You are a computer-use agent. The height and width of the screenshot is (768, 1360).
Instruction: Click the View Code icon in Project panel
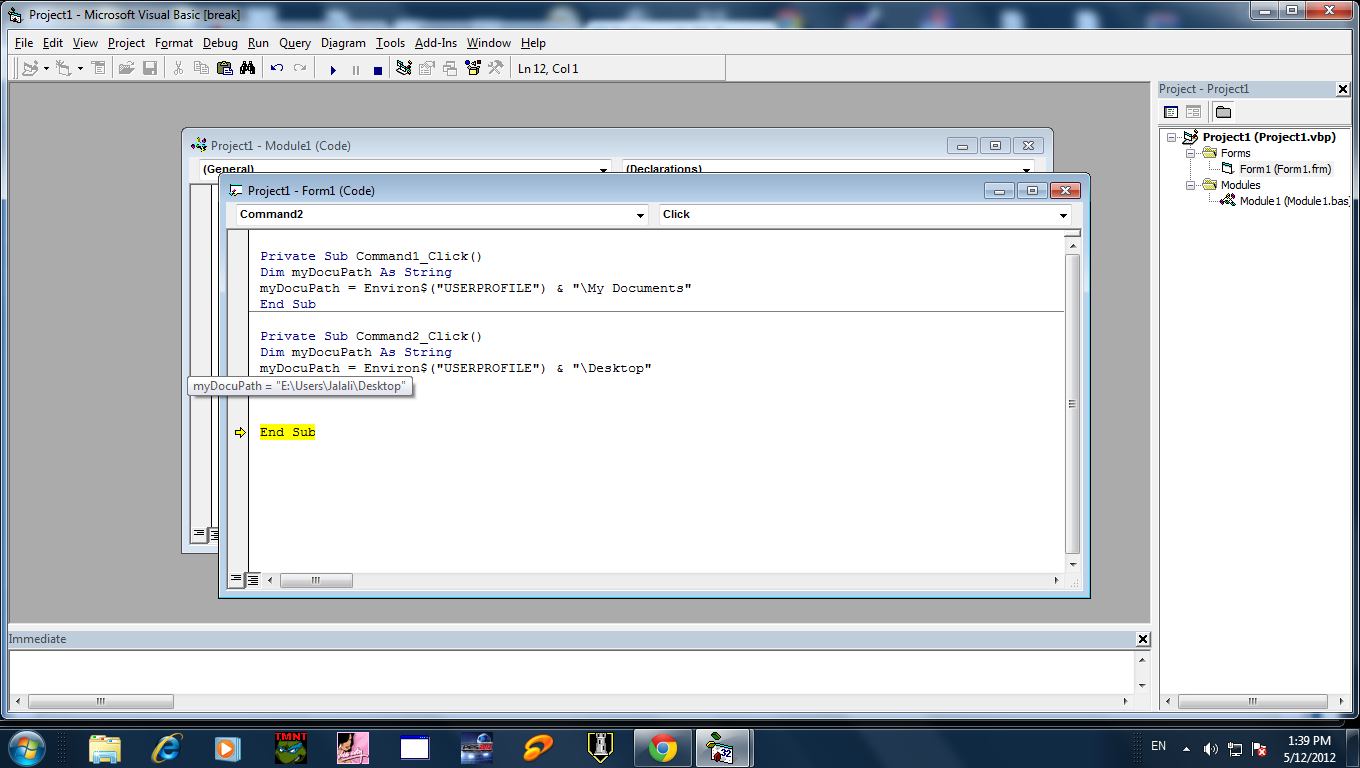[x=1171, y=112]
